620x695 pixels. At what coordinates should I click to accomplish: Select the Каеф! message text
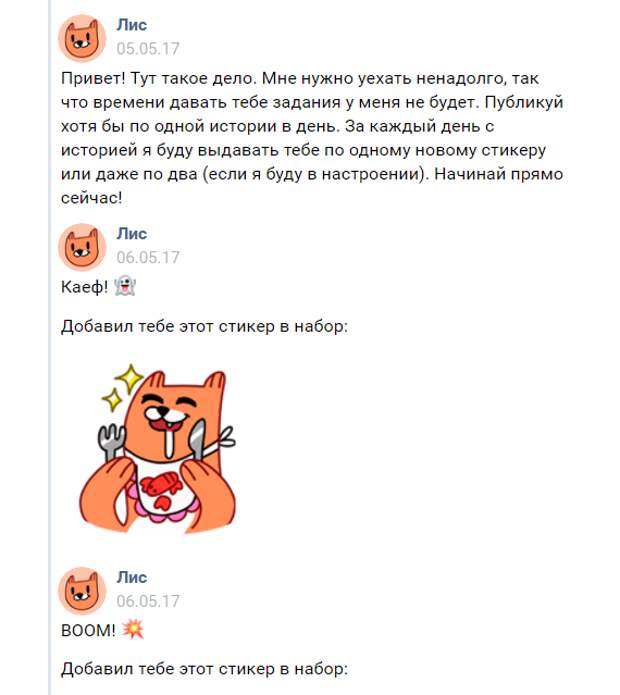[x=84, y=287]
